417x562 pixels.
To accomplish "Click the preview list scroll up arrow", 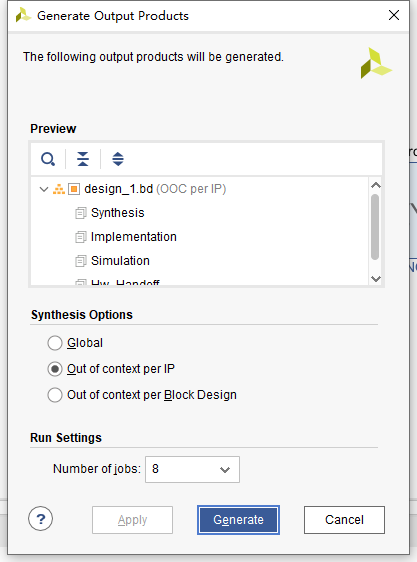I will [375, 185].
